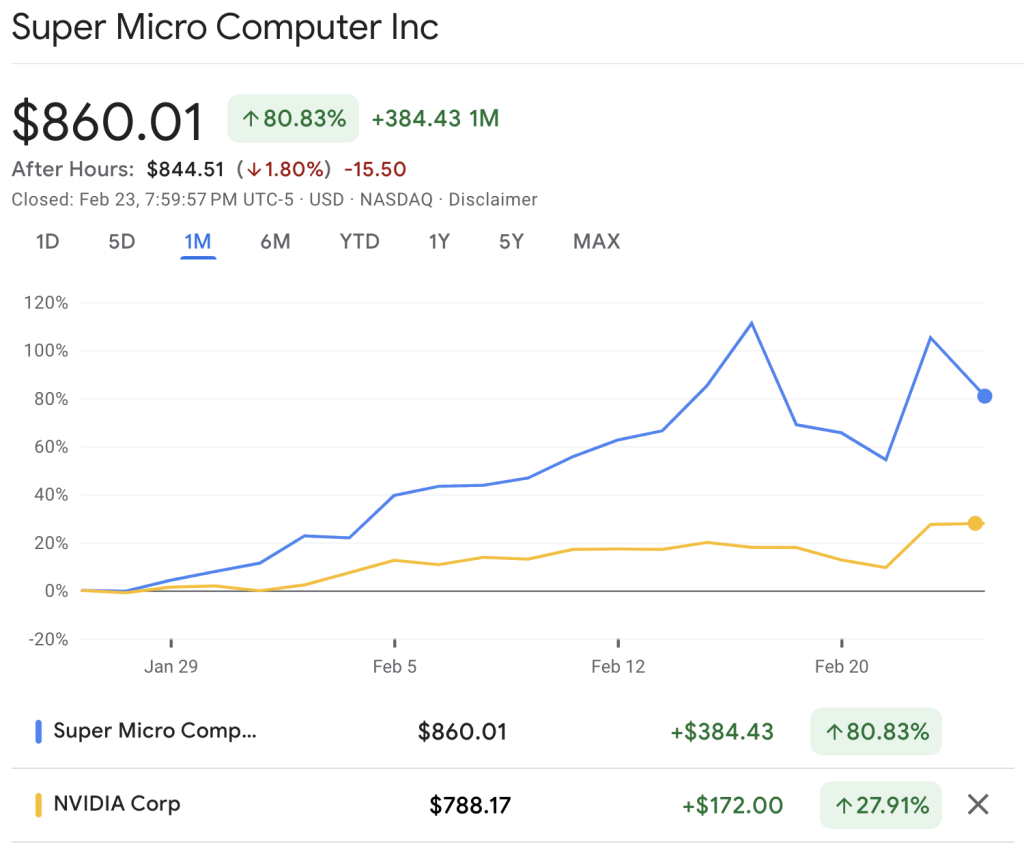The image size is (1024, 855).
Task: Remove NVIDIA Corp comparison with X icon
Action: pyautogui.click(x=978, y=804)
